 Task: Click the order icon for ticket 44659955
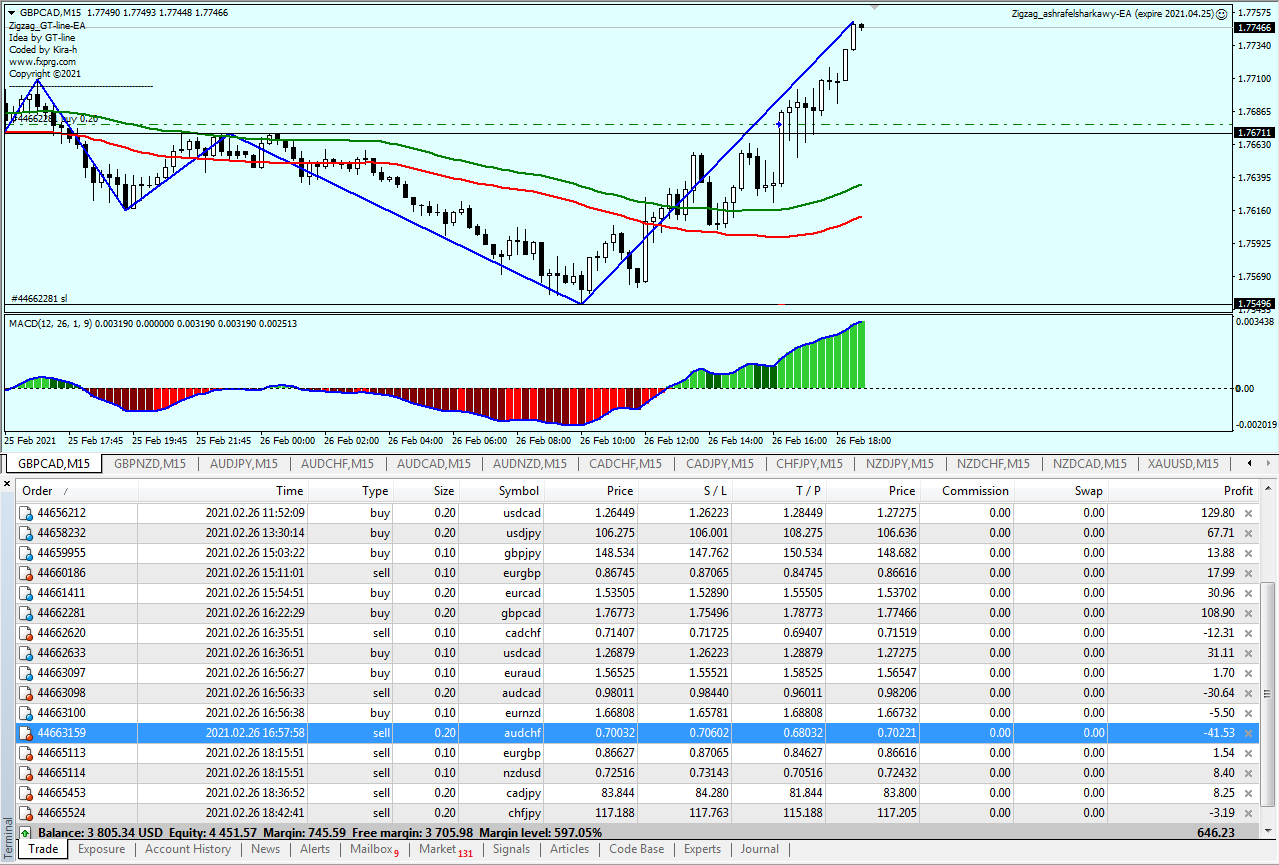(26, 553)
